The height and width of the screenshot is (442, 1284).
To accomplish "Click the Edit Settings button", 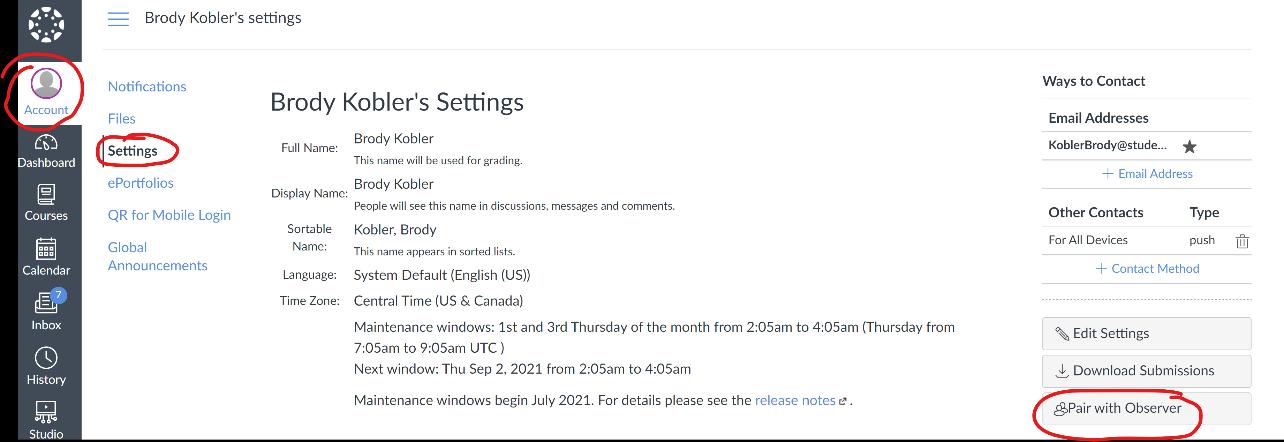I will [1146, 334].
